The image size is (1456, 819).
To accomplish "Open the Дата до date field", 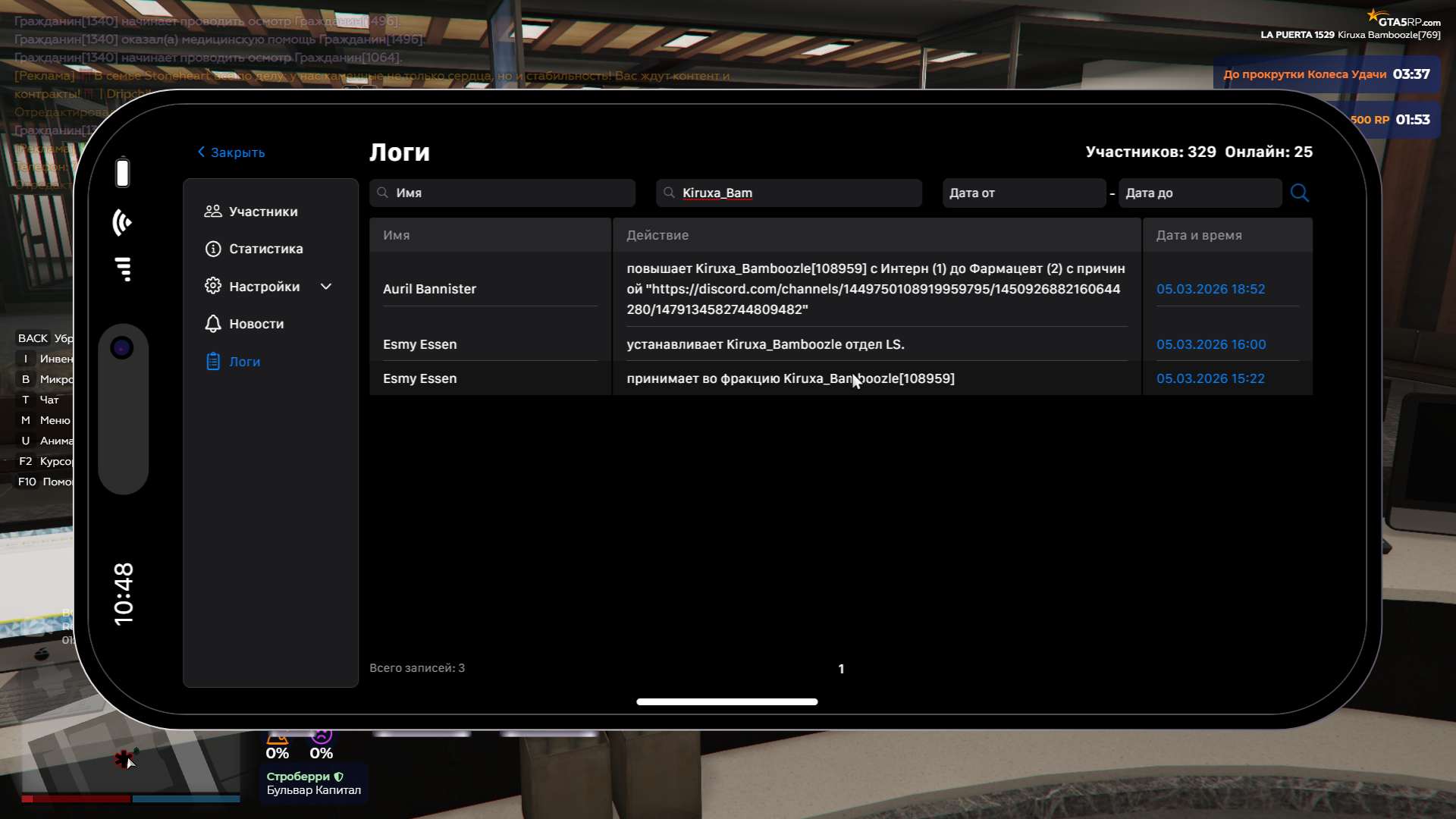I will tap(1200, 193).
